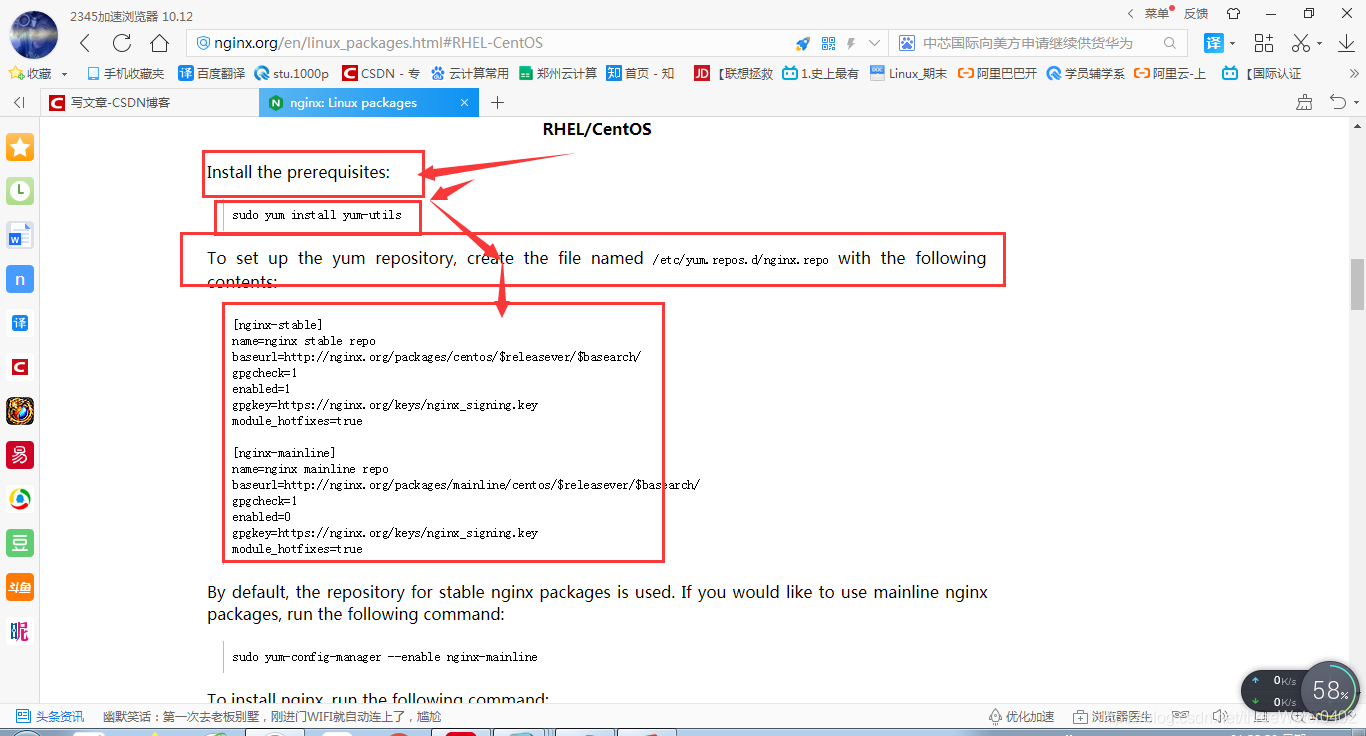The height and width of the screenshot is (736, 1366).
Task: Open the CSDN bookmark
Action: coord(381,73)
